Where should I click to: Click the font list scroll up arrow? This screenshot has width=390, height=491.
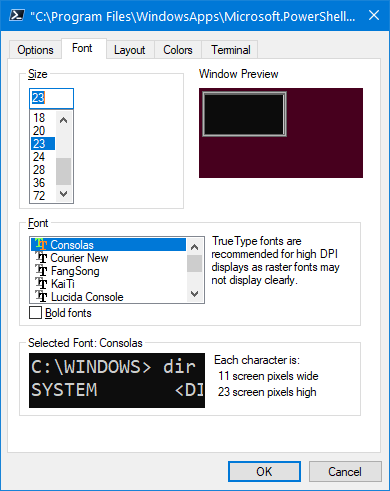click(x=195, y=247)
